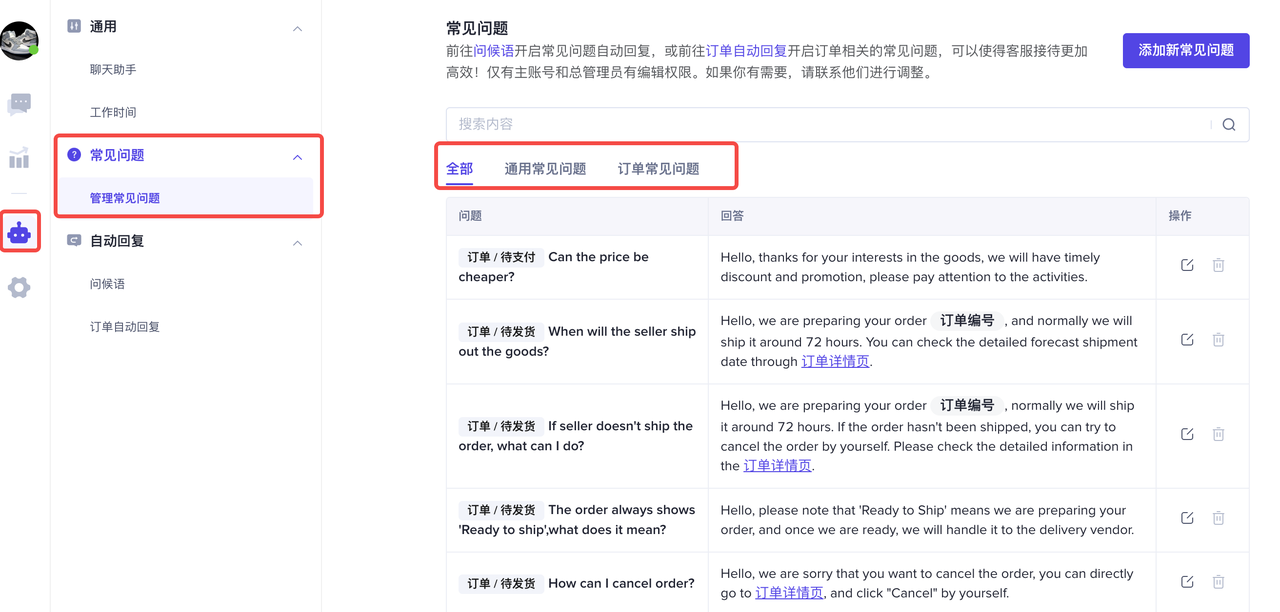Switch to the 通用常见问题 tab
Screen dimensions: 1280x612
pos(545,169)
